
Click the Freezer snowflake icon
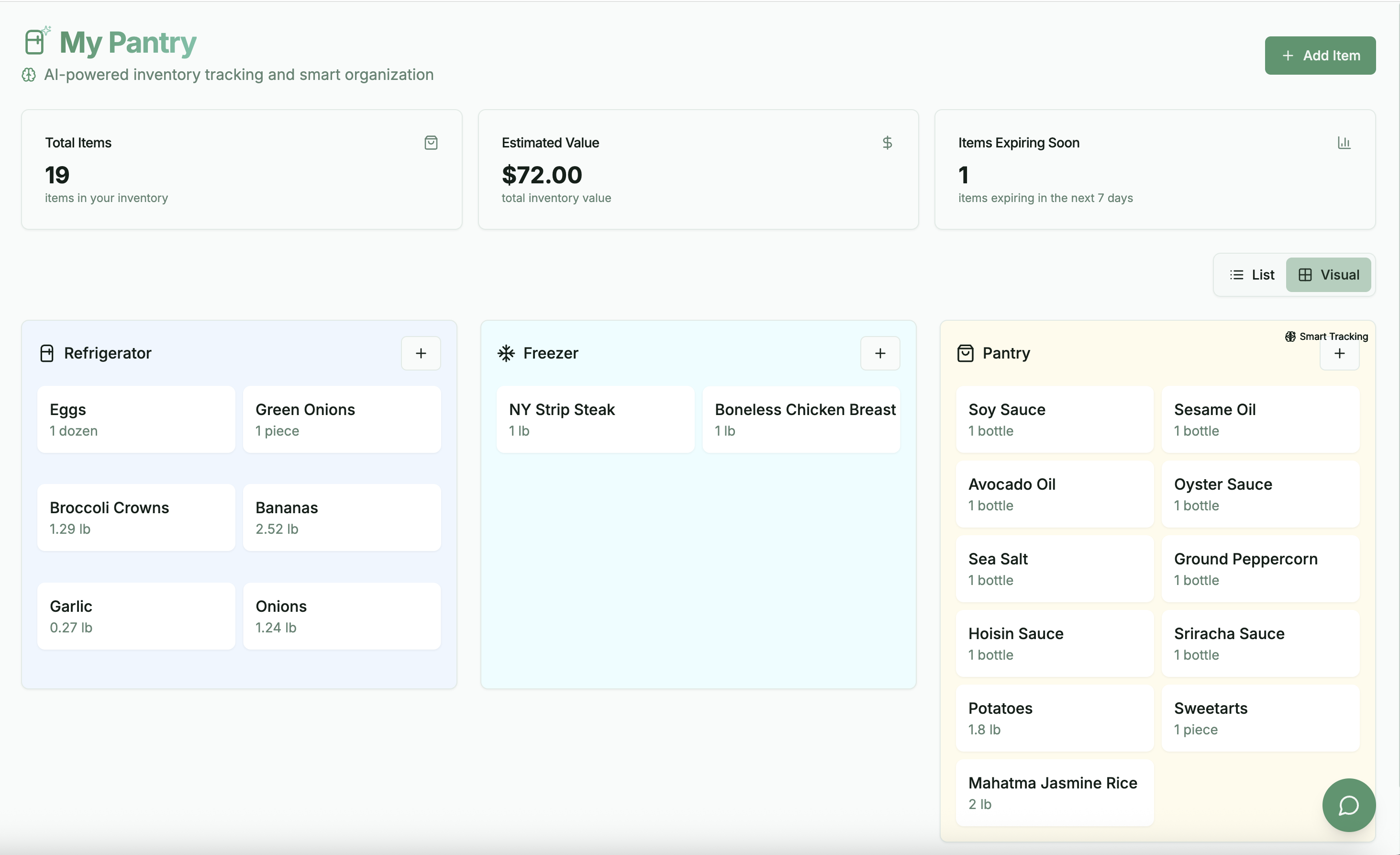tap(506, 353)
